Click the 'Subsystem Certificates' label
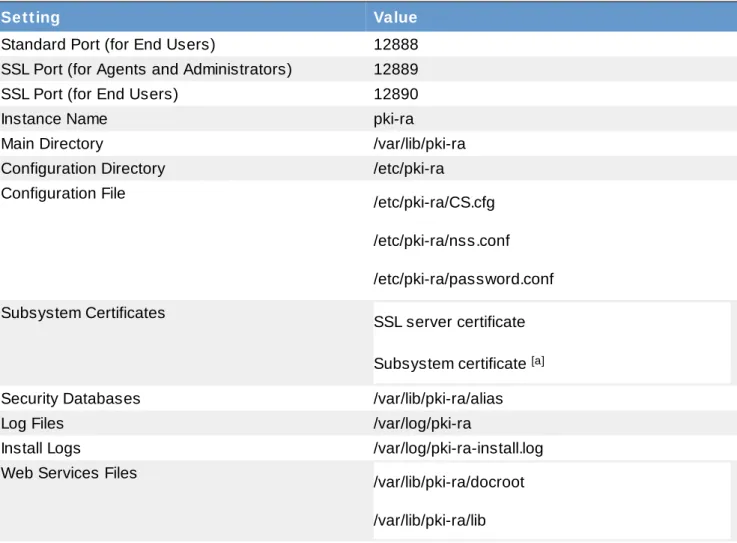Image resolution: width=737 pixels, height=543 pixels. (x=83, y=313)
